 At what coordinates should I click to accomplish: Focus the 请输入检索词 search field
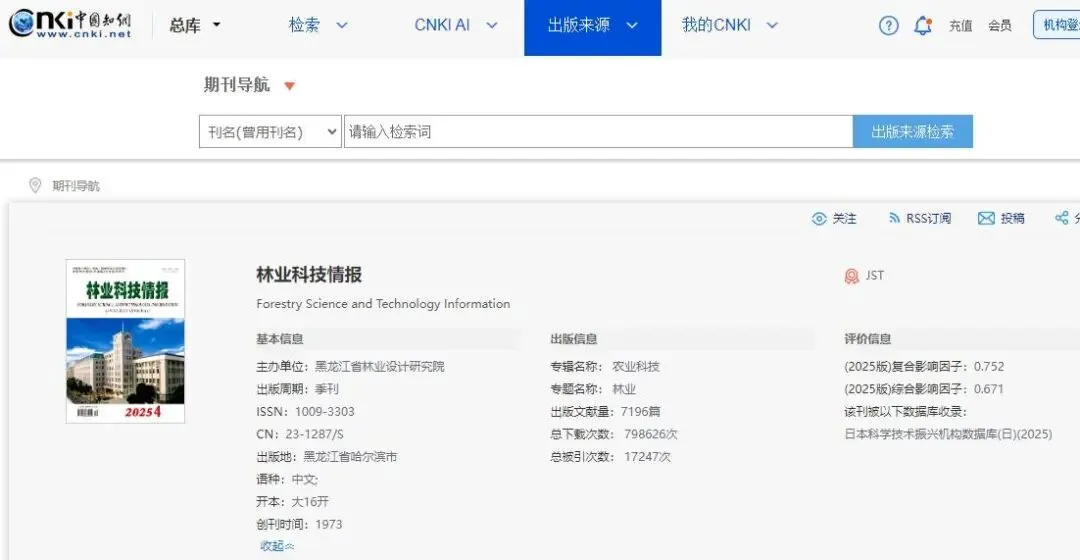point(598,132)
